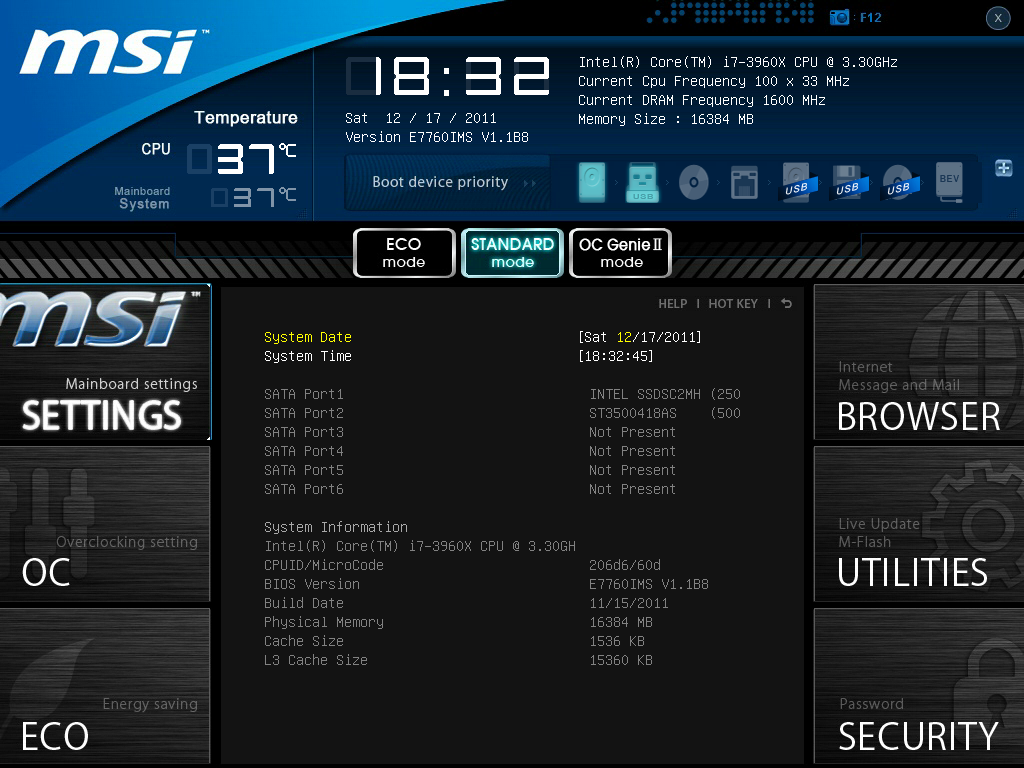Select the USB flash drive boot icon

642,182
